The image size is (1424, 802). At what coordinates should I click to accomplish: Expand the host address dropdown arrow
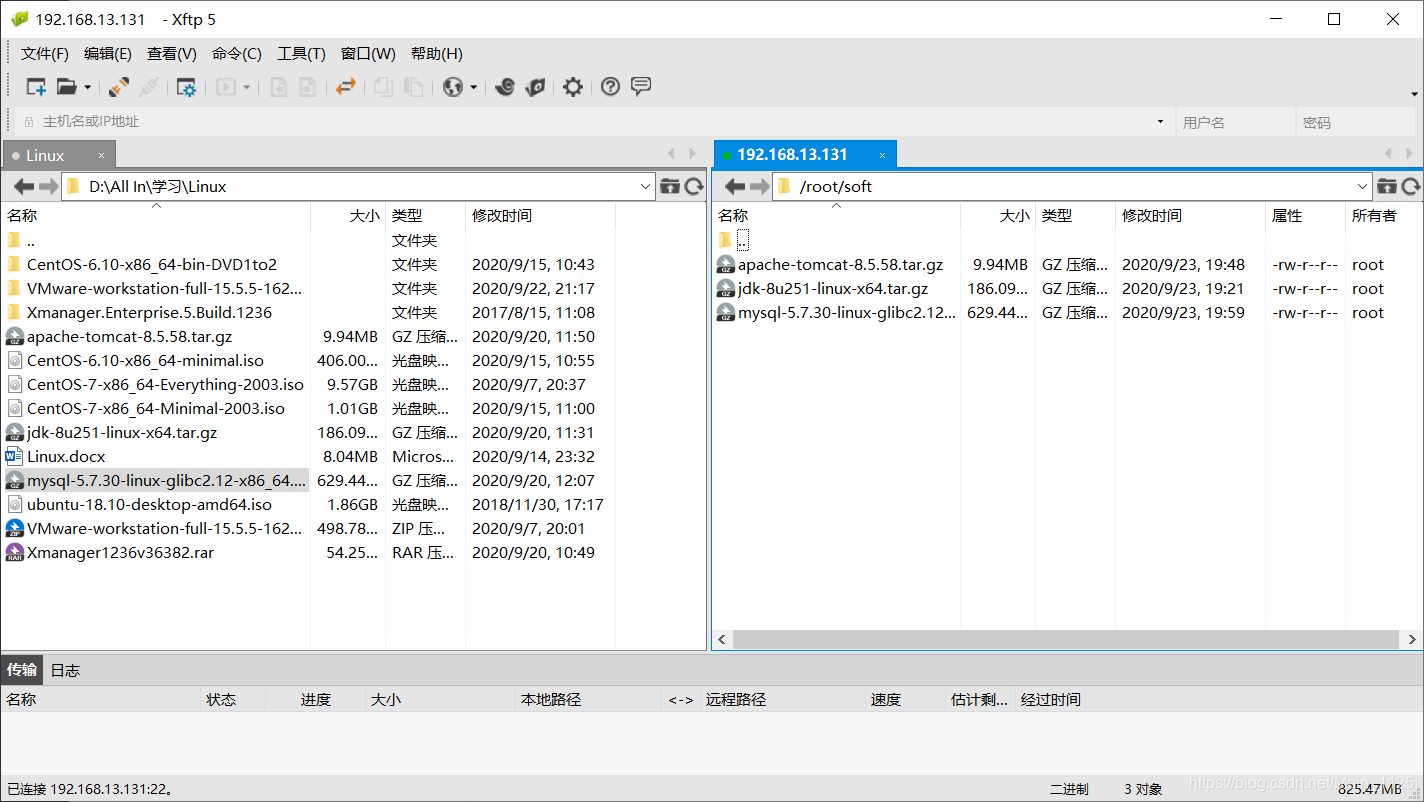point(1160,122)
